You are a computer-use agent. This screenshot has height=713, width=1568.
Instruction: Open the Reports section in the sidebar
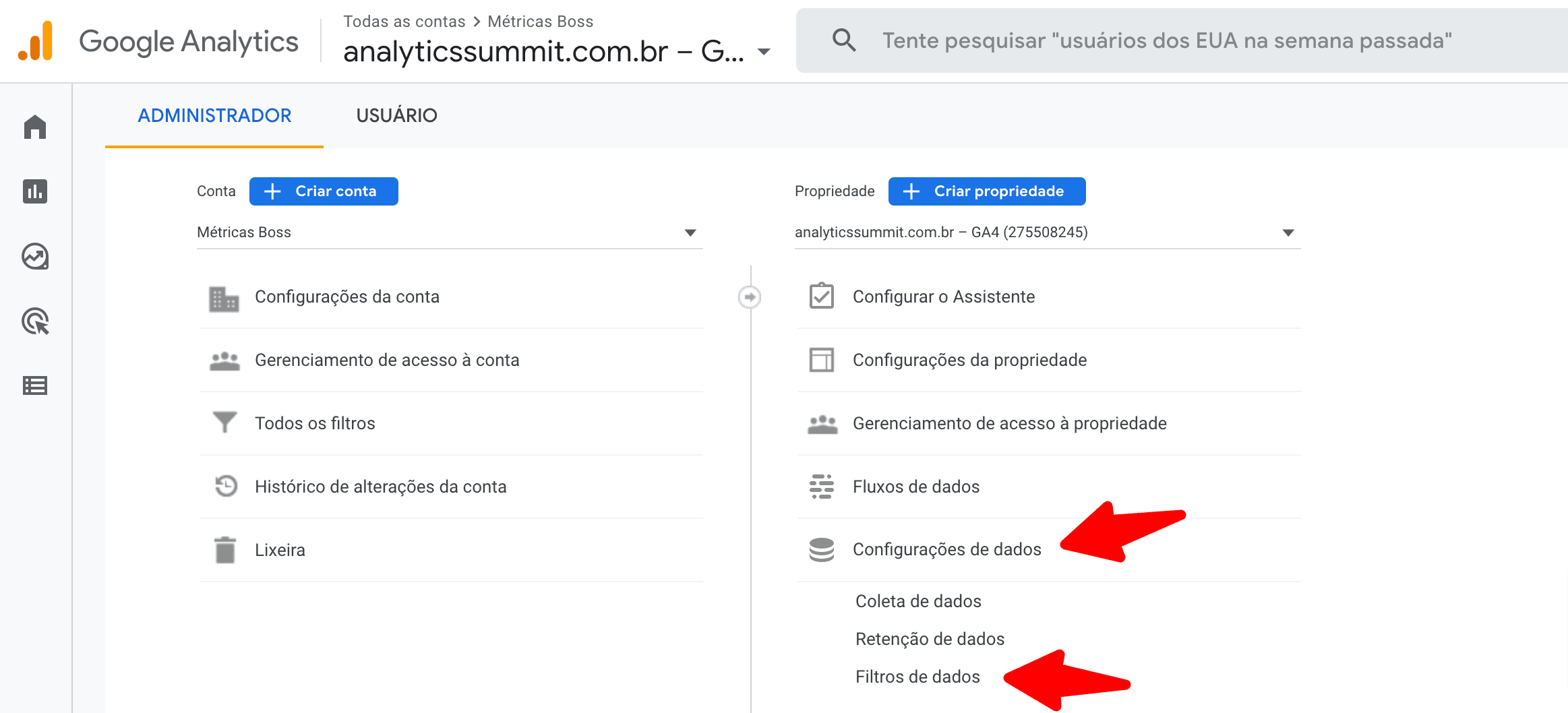(x=34, y=191)
